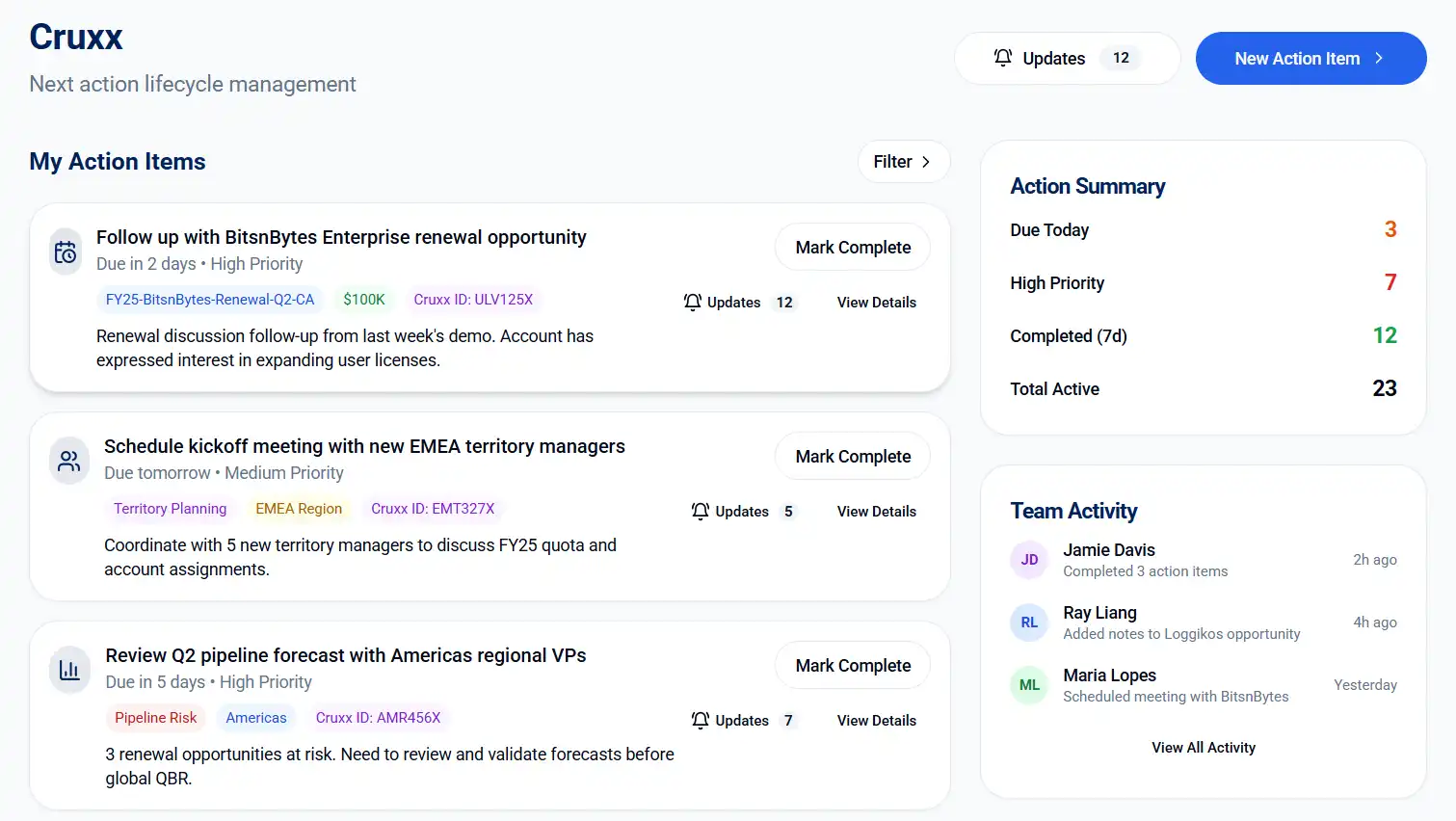Click the people icon on EMEA kickoff item
Screen dimensions: 1456x821
(69, 462)
